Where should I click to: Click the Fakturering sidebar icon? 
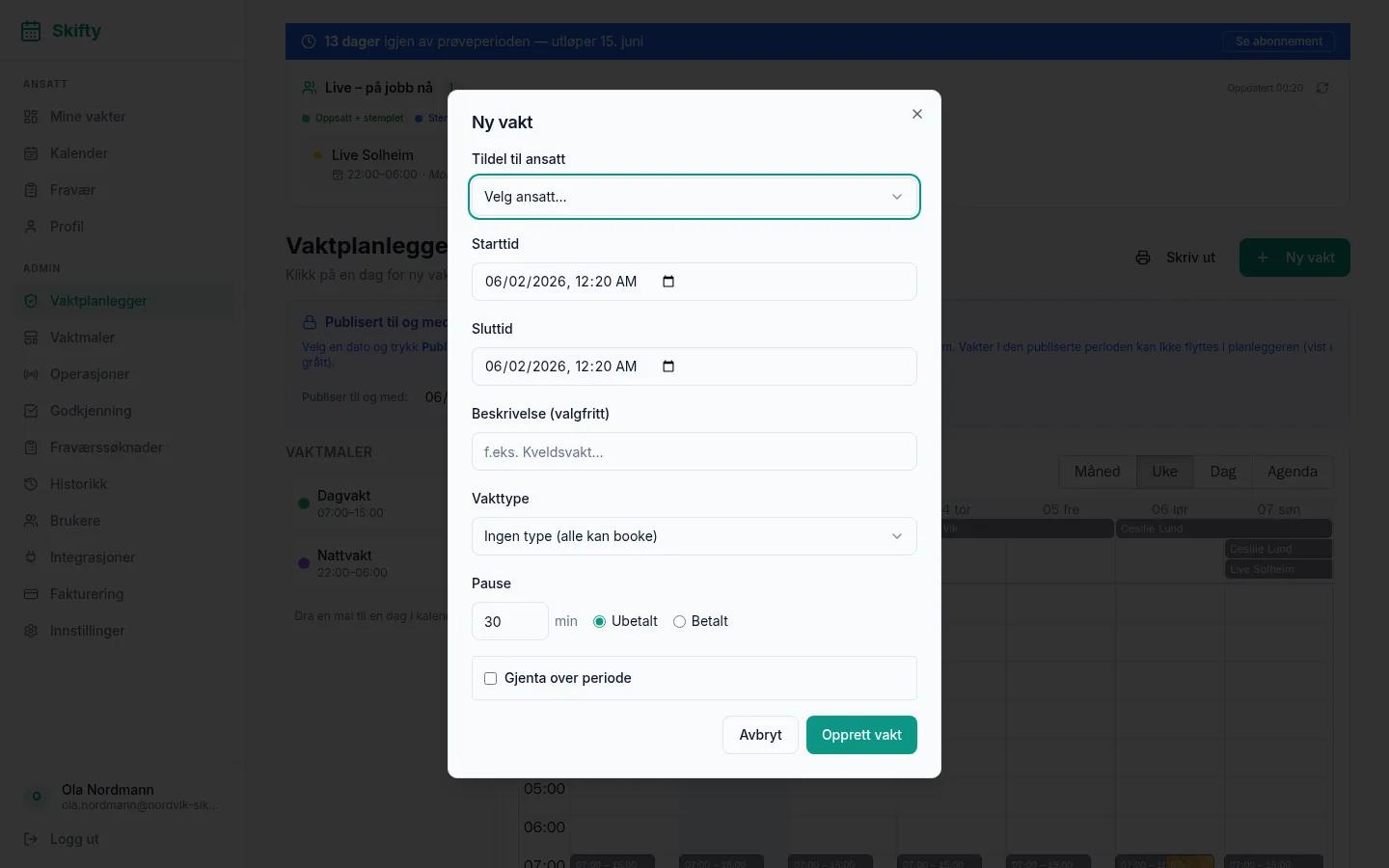(31, 594)
